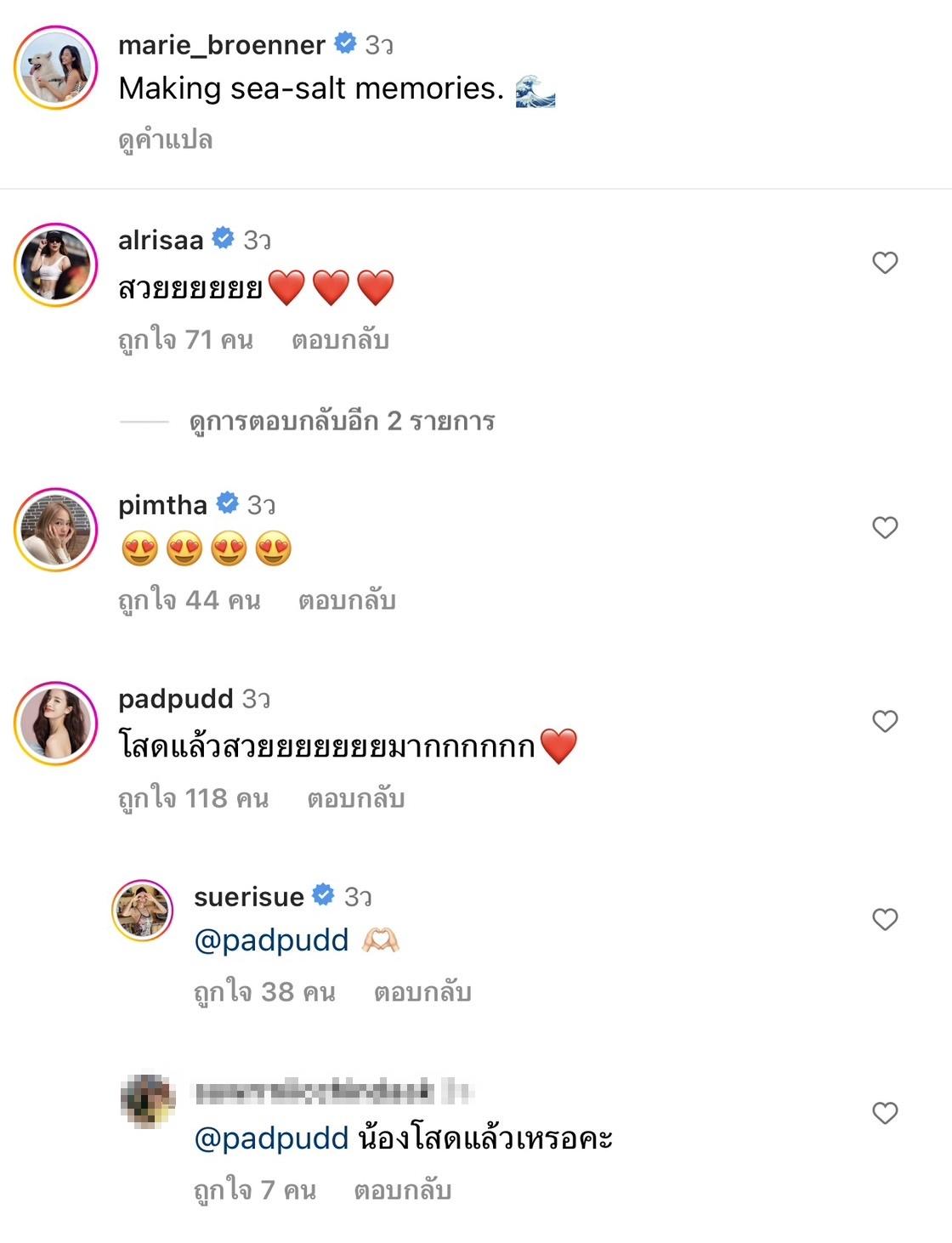Open suerisue's small profile avatar
Image resolution: width=952 pixels, height=1243 pixels.
(143, 910)
